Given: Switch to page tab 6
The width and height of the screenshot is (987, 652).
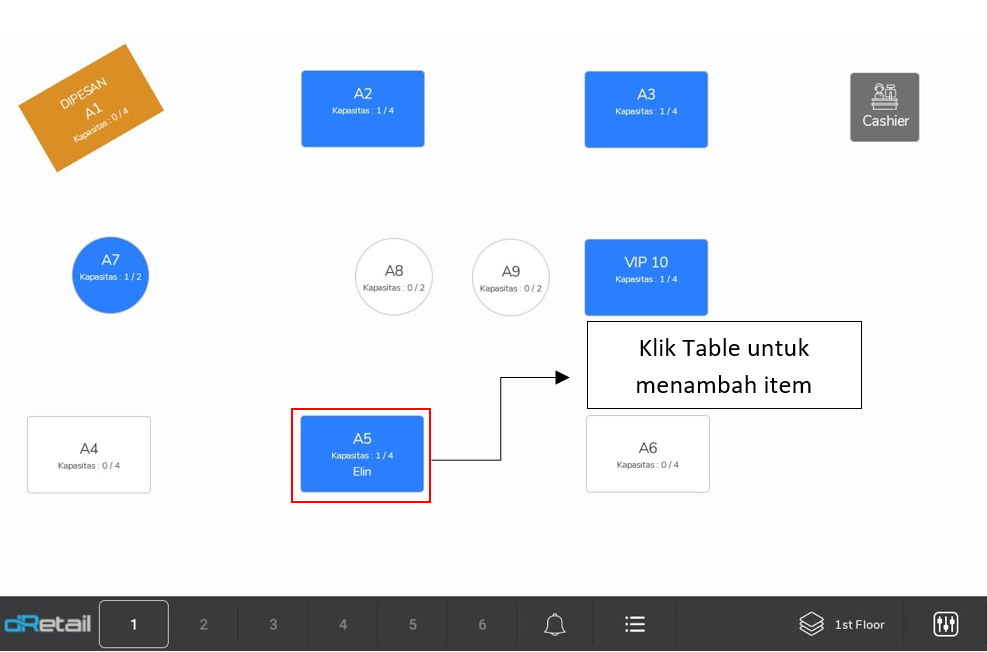Looking at the screenshot, I should pos(482,624).
